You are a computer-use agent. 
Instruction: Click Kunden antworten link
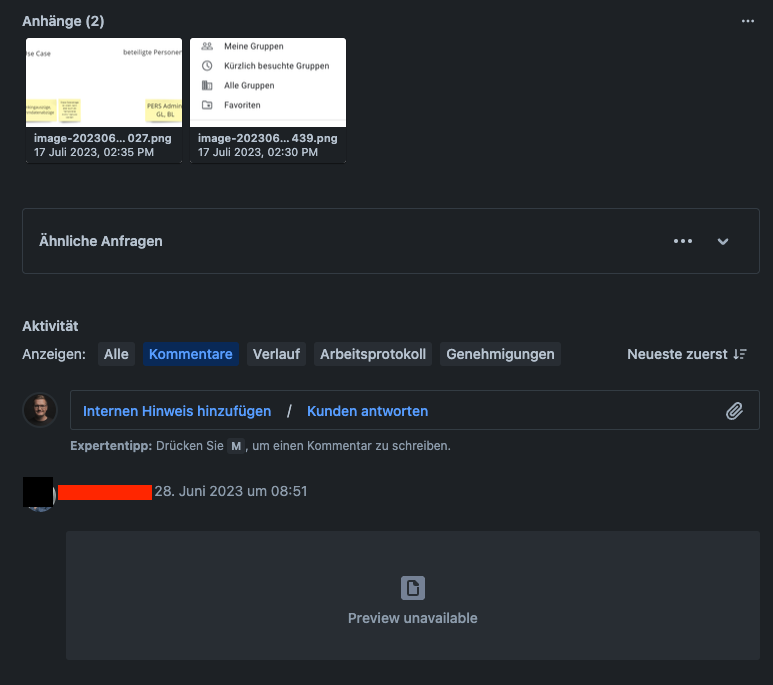coord(367,411)
